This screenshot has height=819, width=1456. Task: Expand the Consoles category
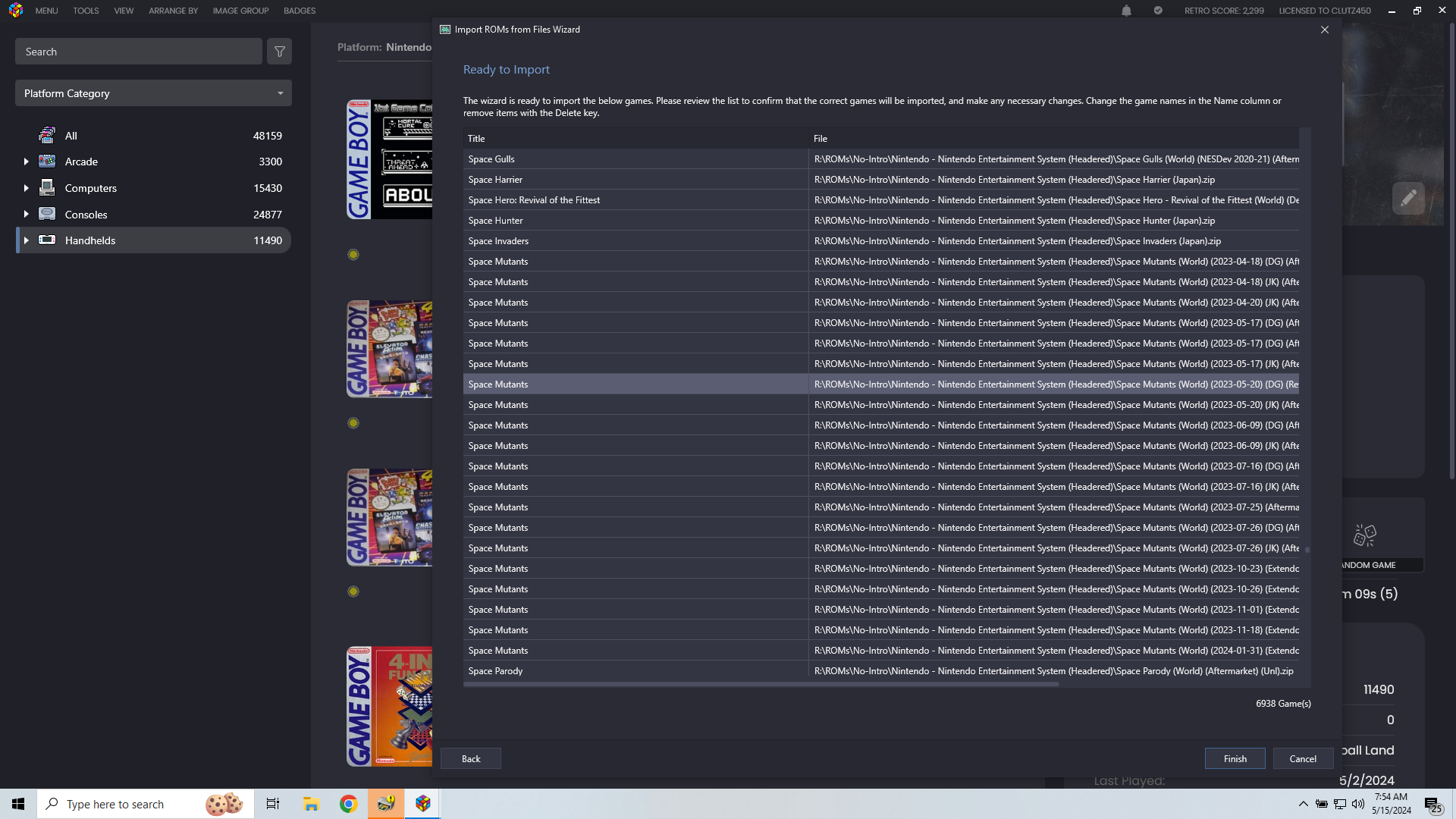coord(26,215)
